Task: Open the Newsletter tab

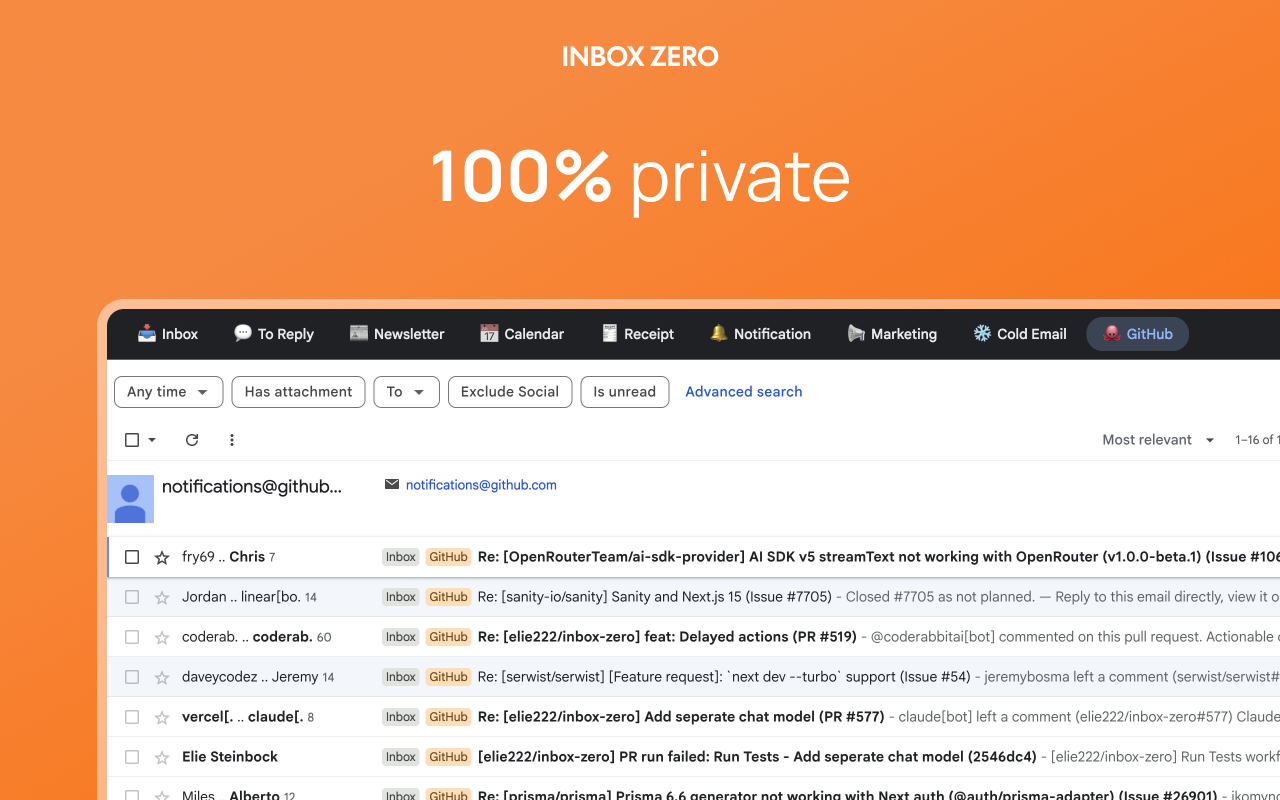Action: 397,334
